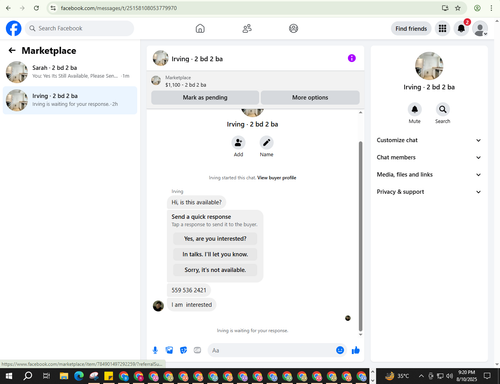This screenshot has height=384, width=500.
Task: Open the $1,100 Marketplace listing link
Action: coord(185,85)
